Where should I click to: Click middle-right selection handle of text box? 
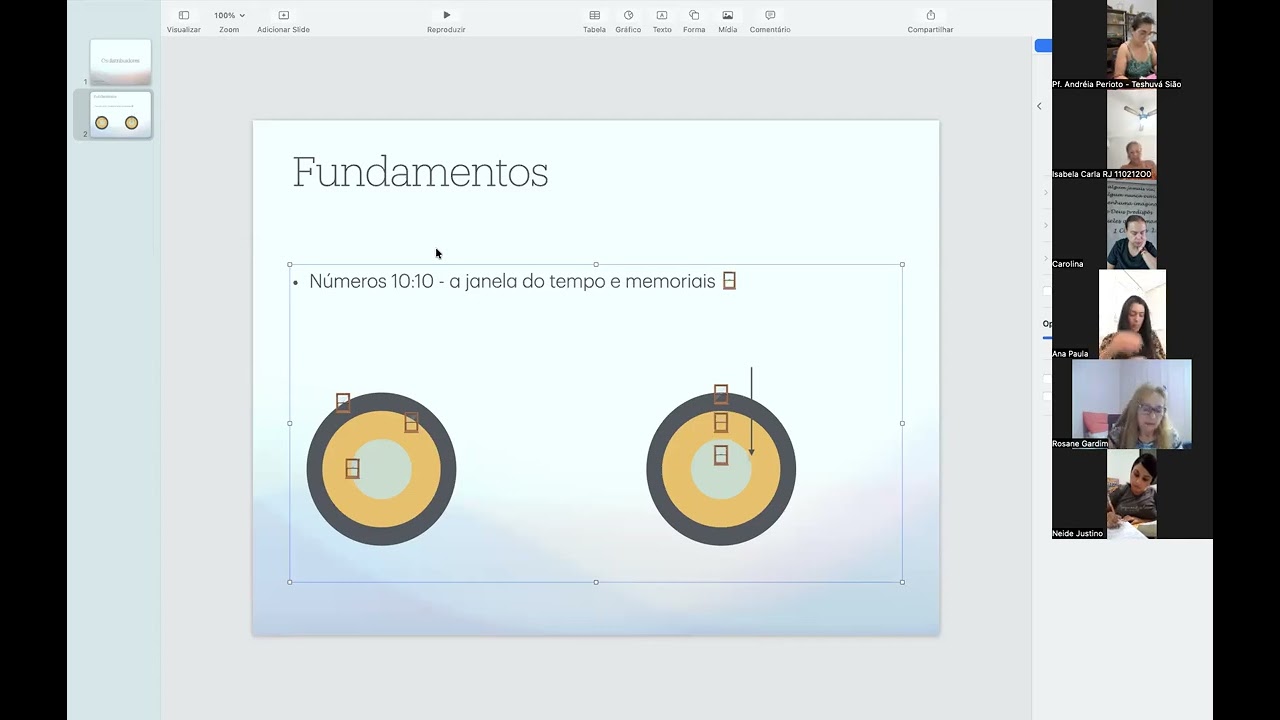902,423
